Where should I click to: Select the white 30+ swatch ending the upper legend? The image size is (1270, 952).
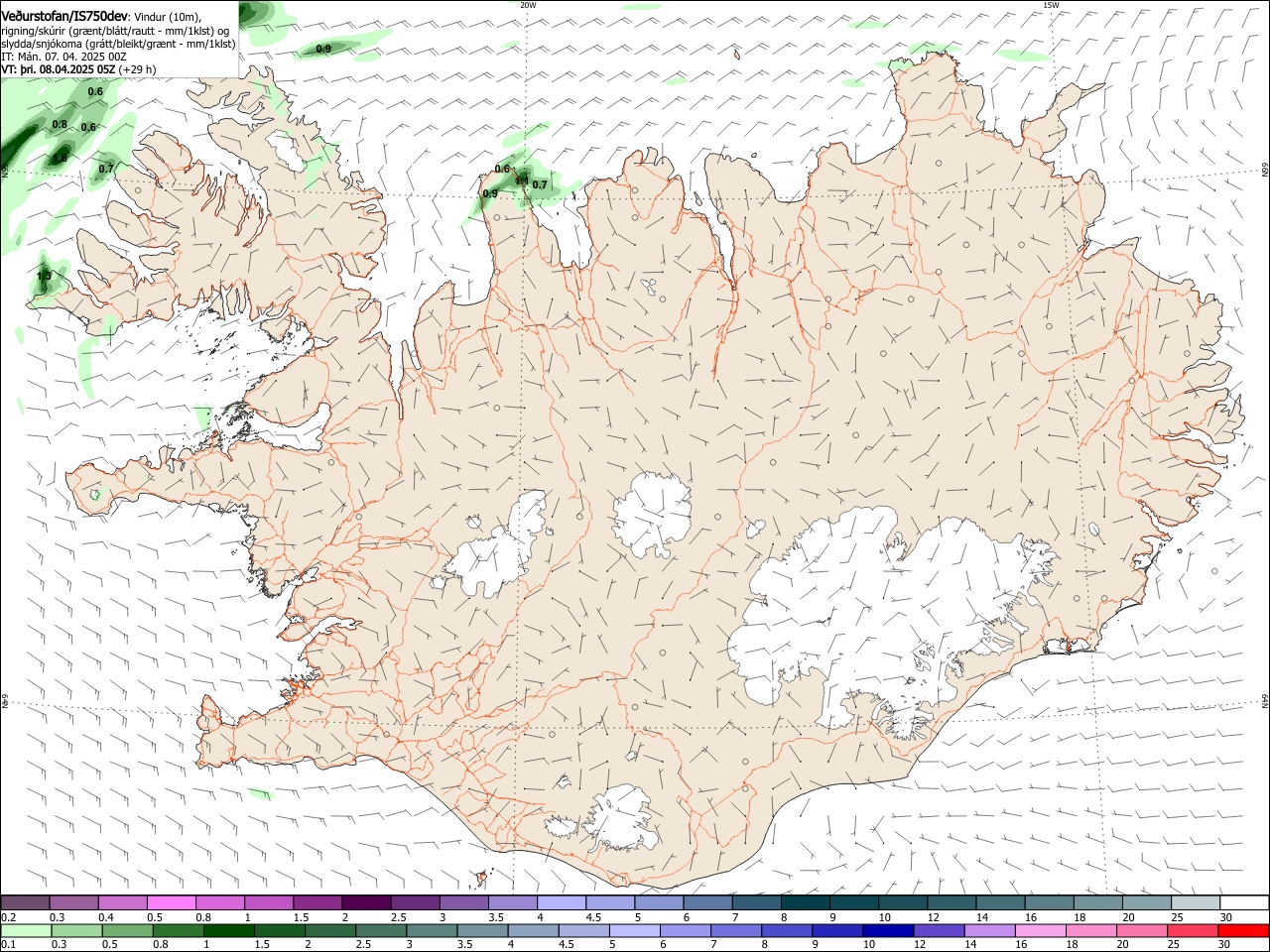pos(1244,903)
